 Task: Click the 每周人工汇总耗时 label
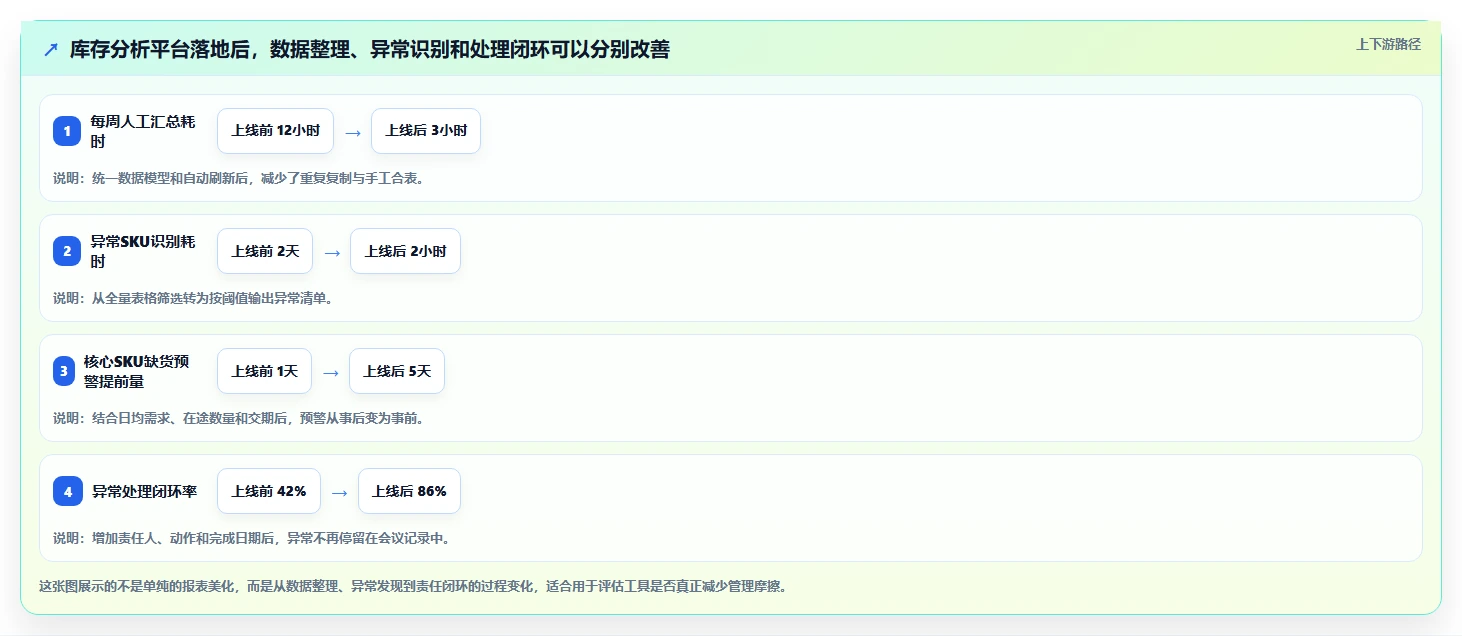(143, 131)
